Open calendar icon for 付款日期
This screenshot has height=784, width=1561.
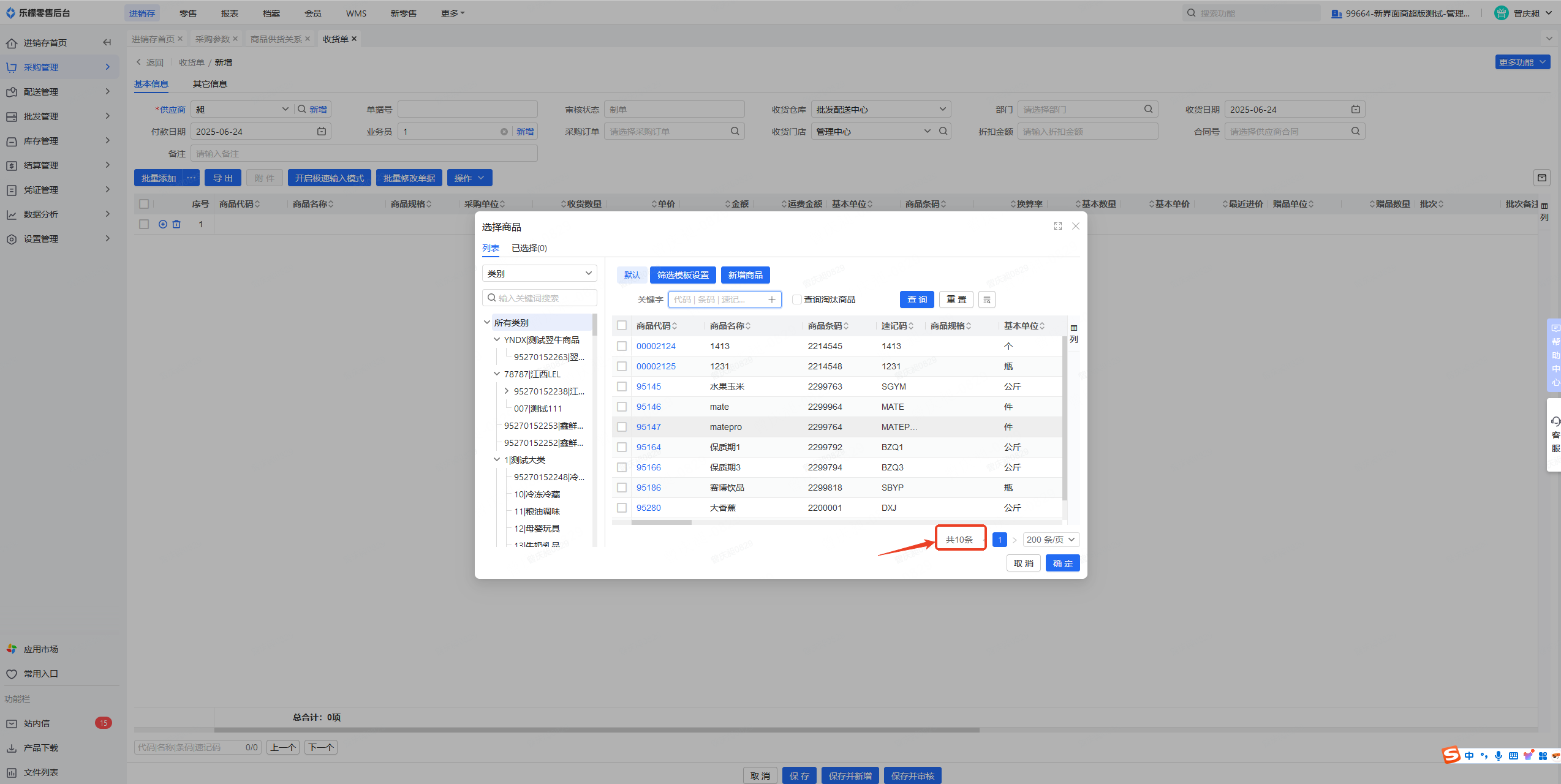pyautogui.click(x=321, y=131)
